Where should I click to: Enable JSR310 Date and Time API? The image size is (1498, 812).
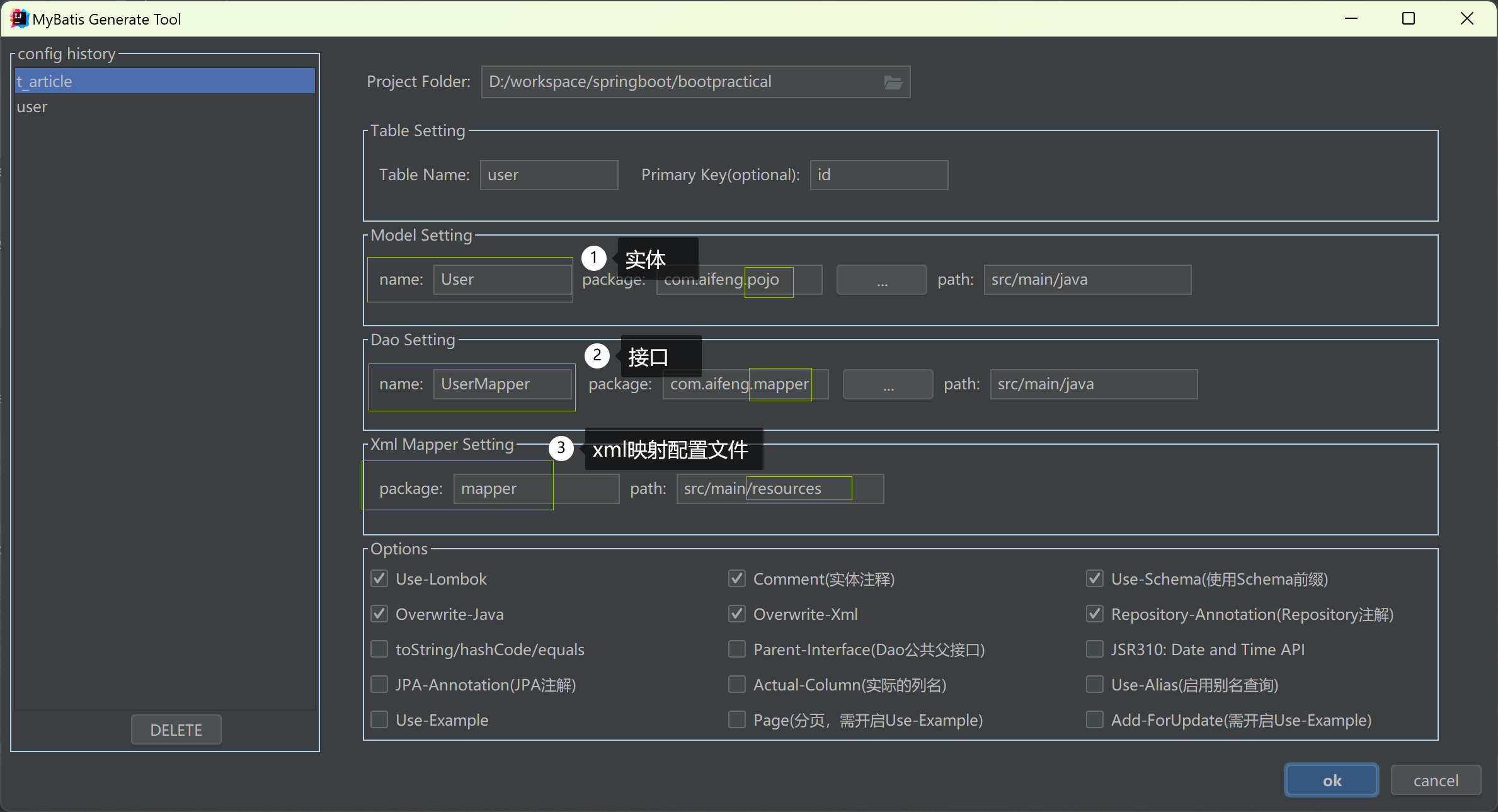coord(1095,649)
